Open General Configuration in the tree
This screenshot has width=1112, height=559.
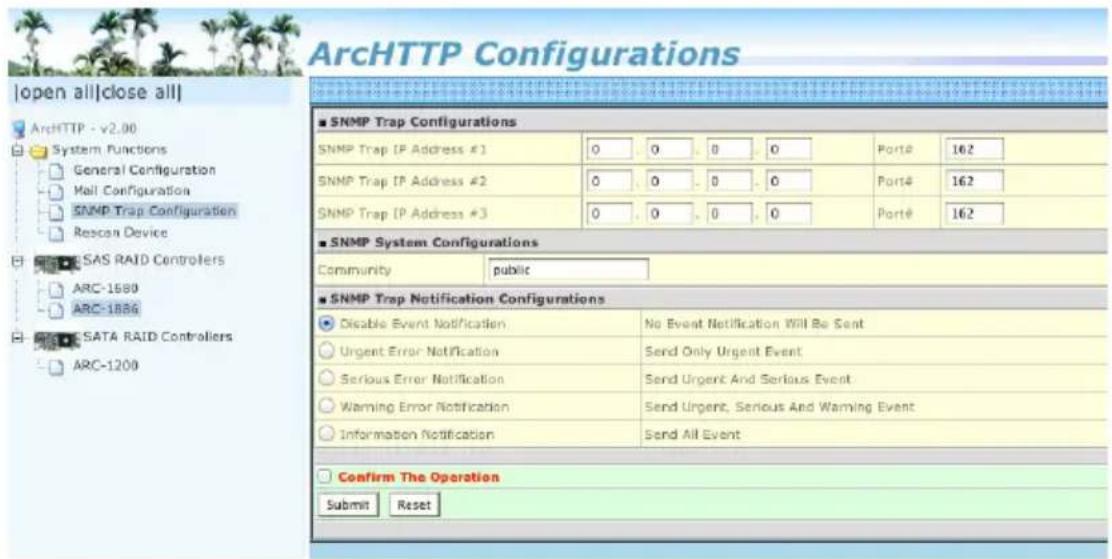point(145,170)
